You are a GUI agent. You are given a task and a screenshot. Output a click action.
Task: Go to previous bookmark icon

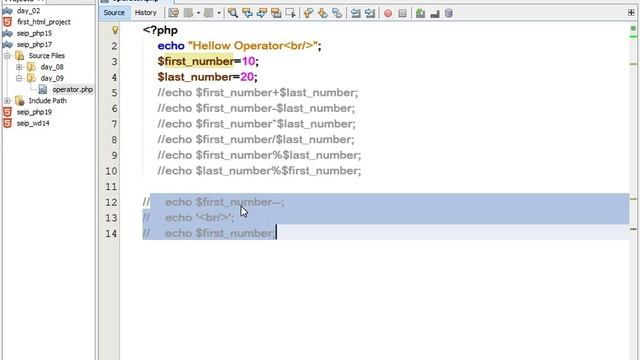coord(309,13)
